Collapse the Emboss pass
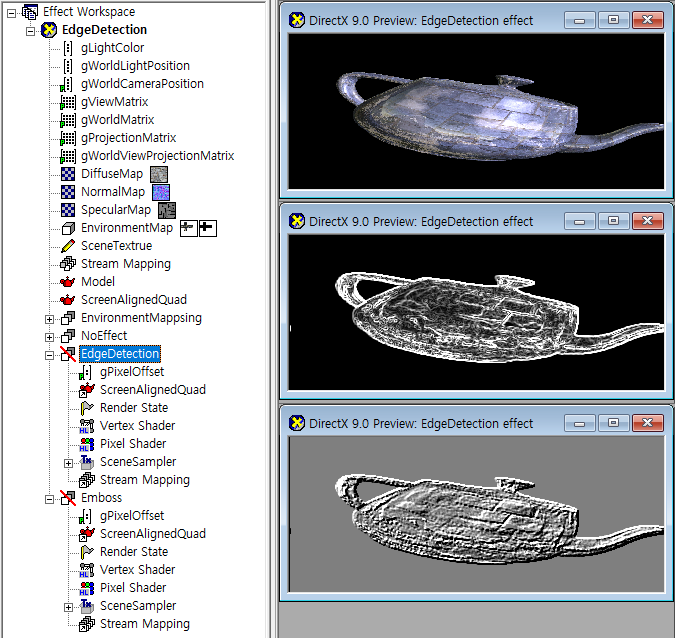 pos(50,499)
